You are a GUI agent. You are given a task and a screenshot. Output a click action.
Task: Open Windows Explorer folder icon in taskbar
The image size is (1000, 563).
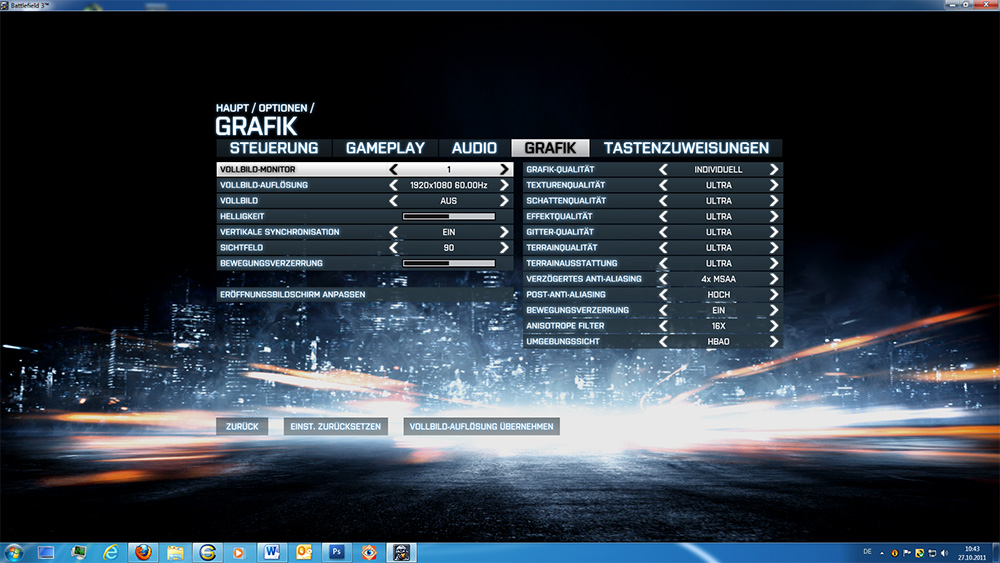coord(175,552)
